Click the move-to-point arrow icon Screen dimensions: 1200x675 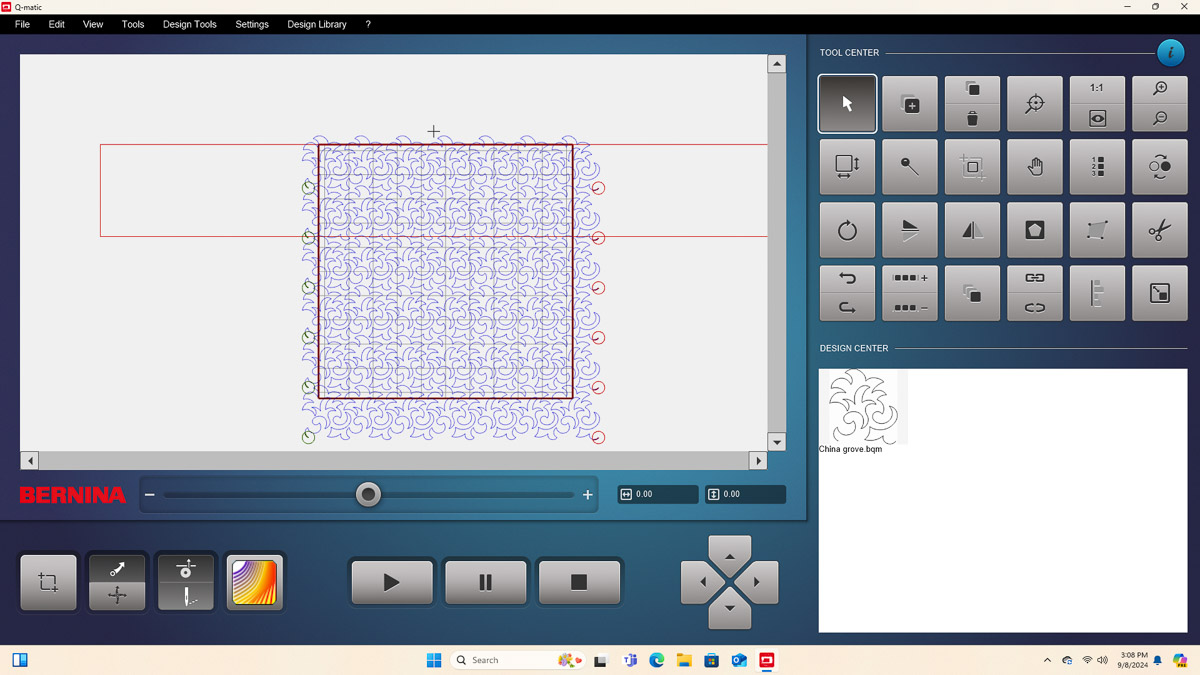coord(117,568)
